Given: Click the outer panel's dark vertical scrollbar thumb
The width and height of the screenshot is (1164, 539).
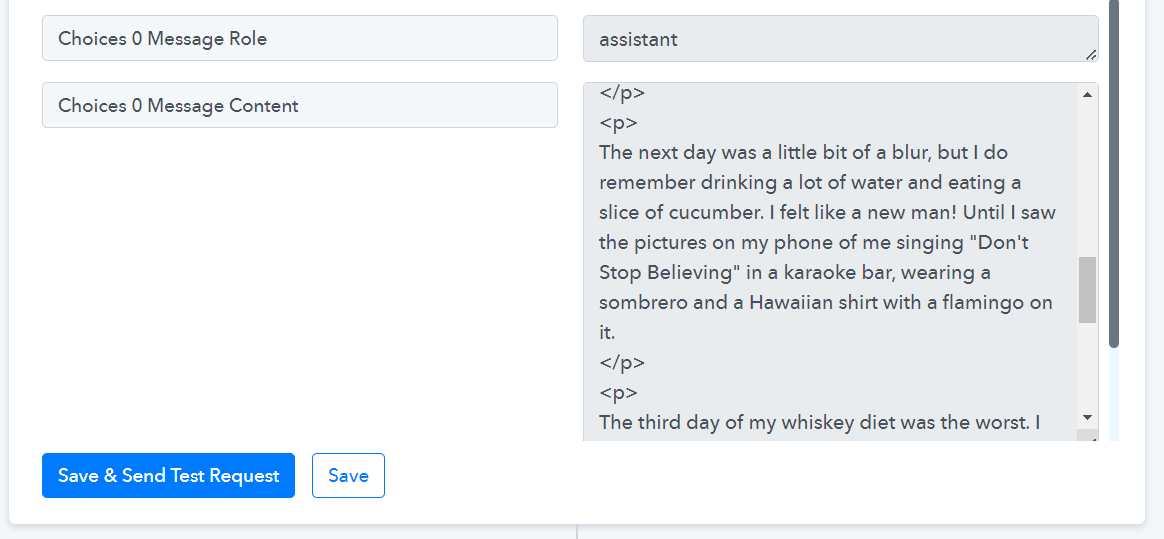Looking at the screenshot, I should coord(1114,170).
